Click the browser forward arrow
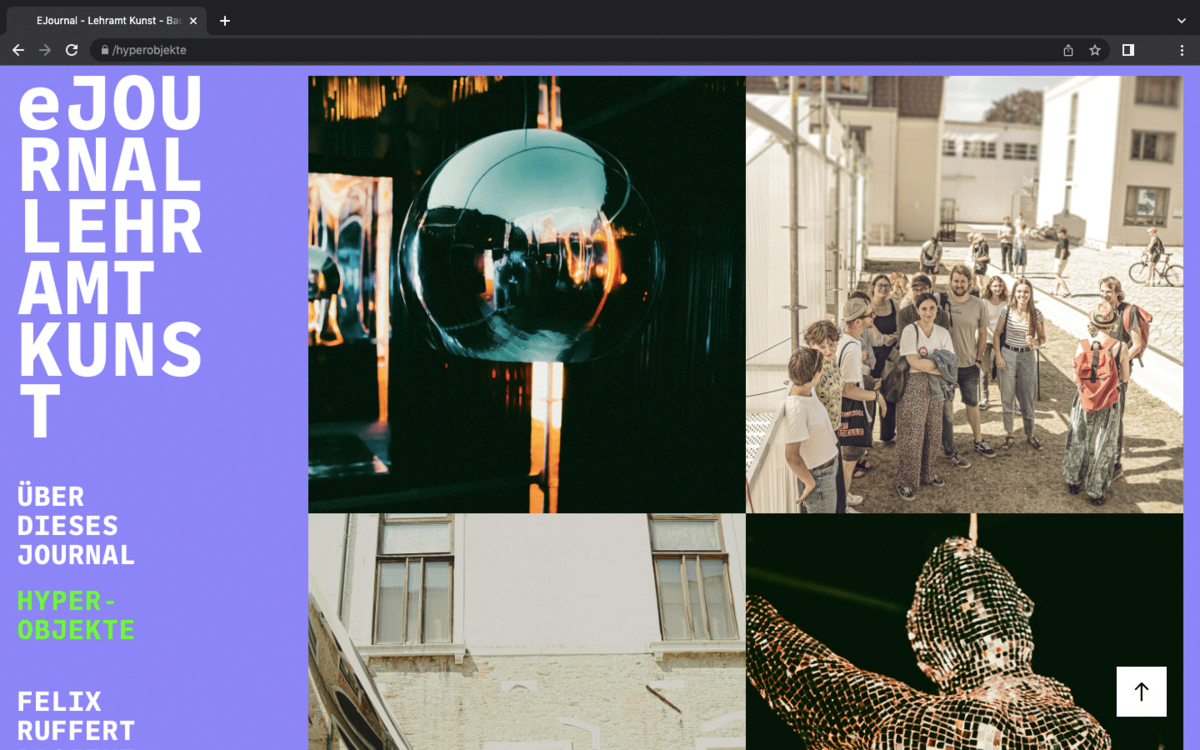 (x=45, y=50)
